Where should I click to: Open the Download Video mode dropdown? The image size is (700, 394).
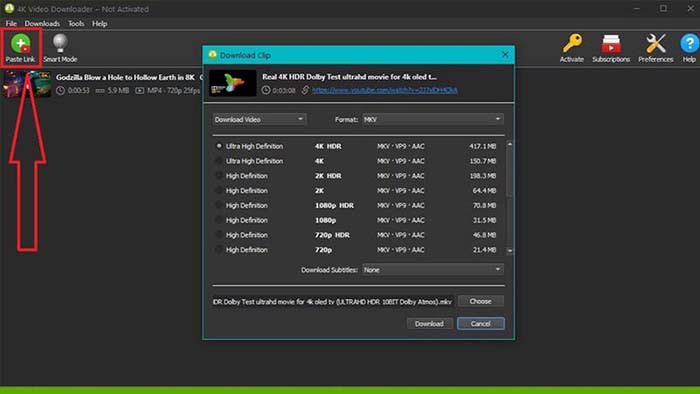click(x=259, y=119)
